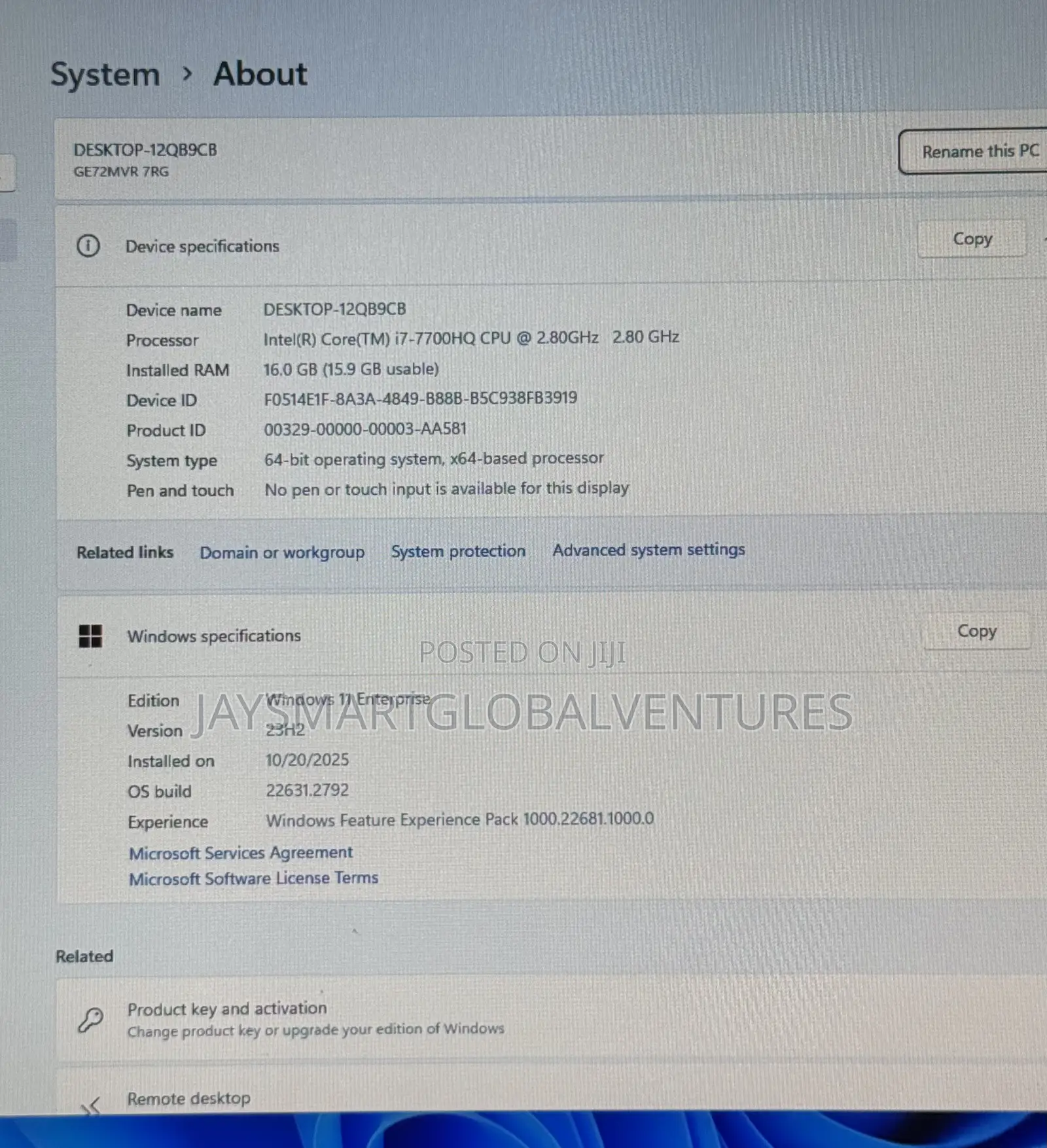Select the Windows Feature Experience Pack text
The width and height of the screenshot is (1047, 1148).
[459, 819]
